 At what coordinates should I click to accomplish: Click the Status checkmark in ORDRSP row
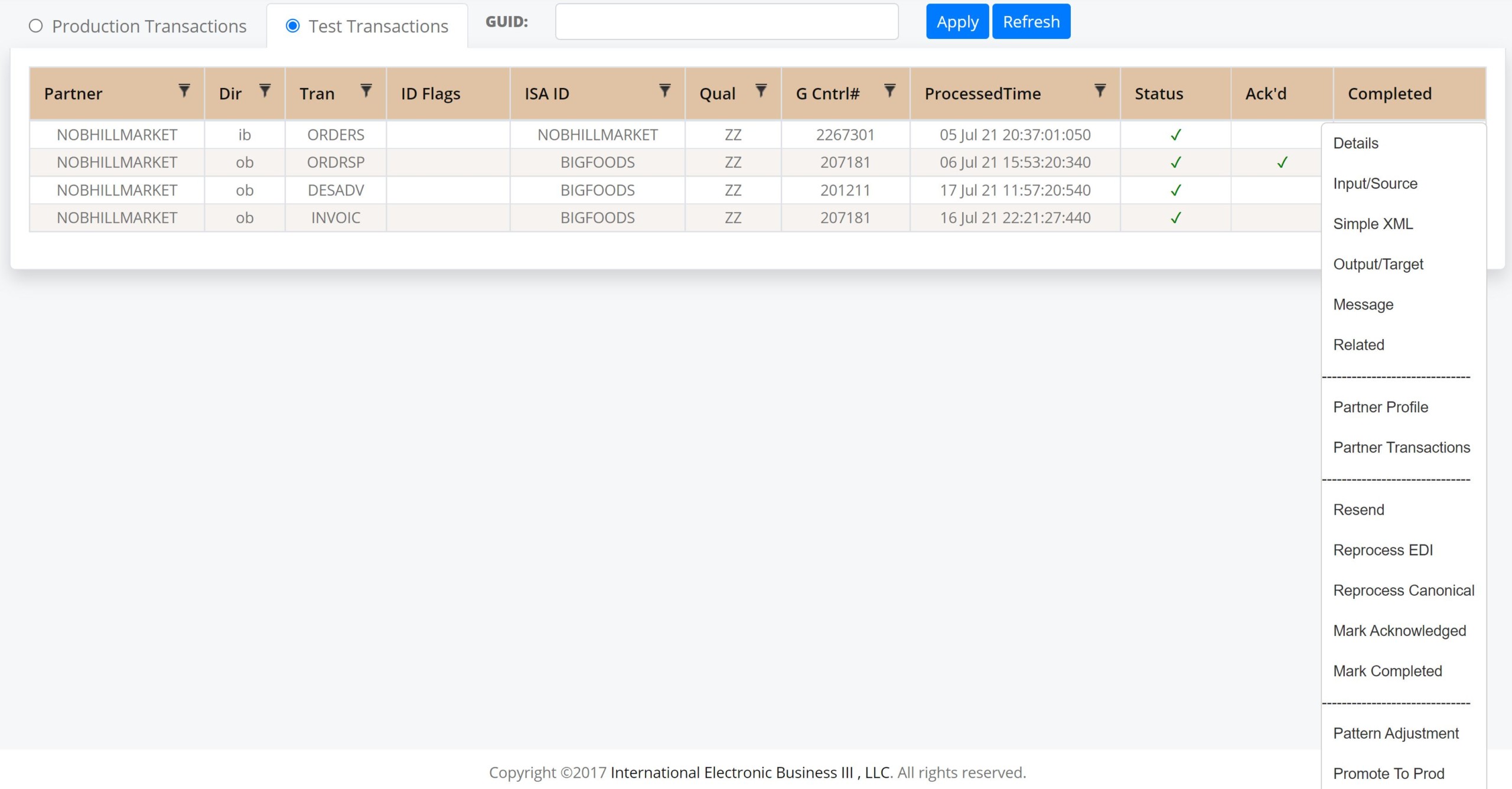tap(1175, 162)
